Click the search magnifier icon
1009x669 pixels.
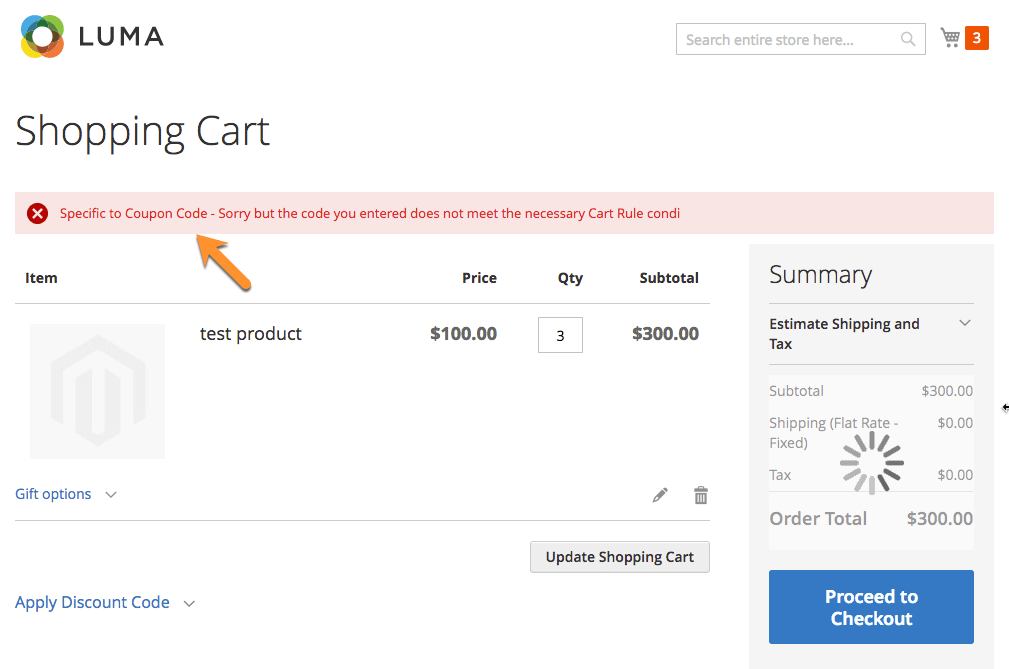coord(907,40)
